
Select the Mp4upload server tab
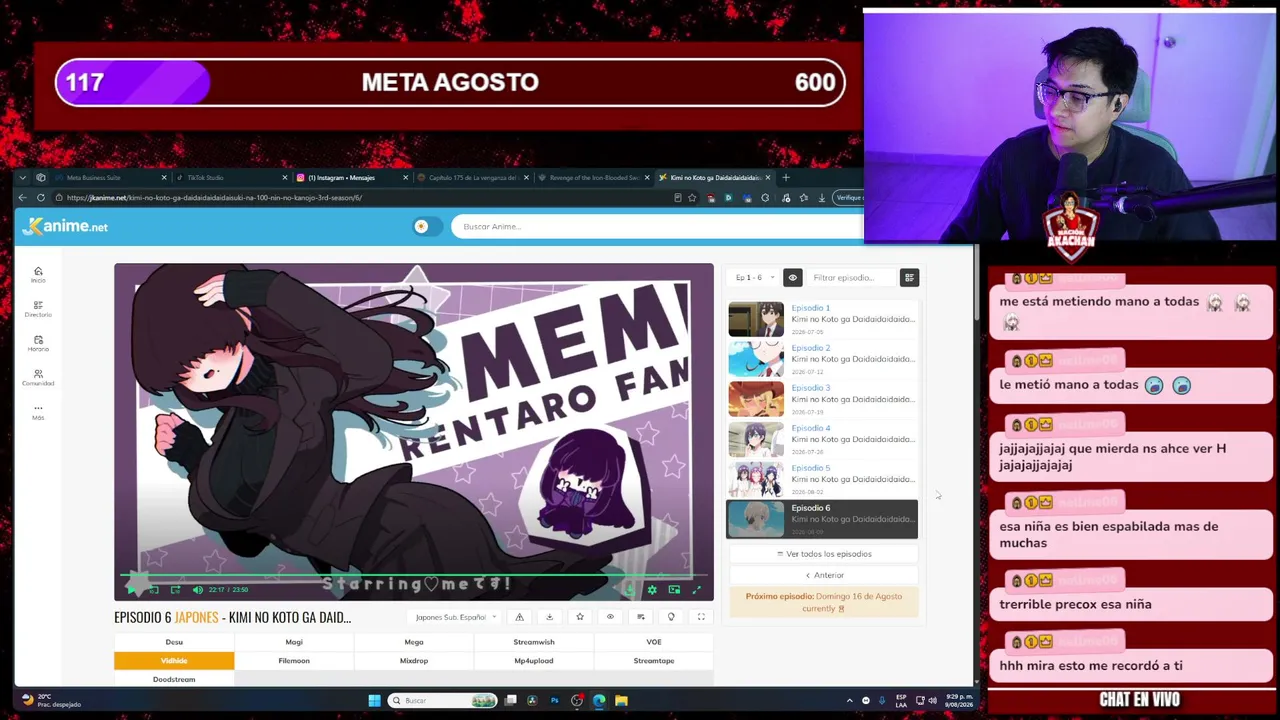pos(534,660)
